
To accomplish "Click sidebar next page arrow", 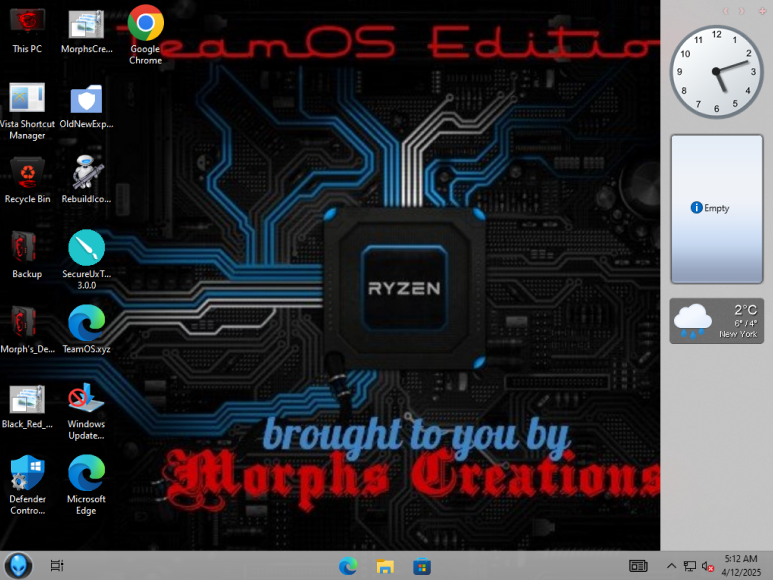I will coord(741,11).
